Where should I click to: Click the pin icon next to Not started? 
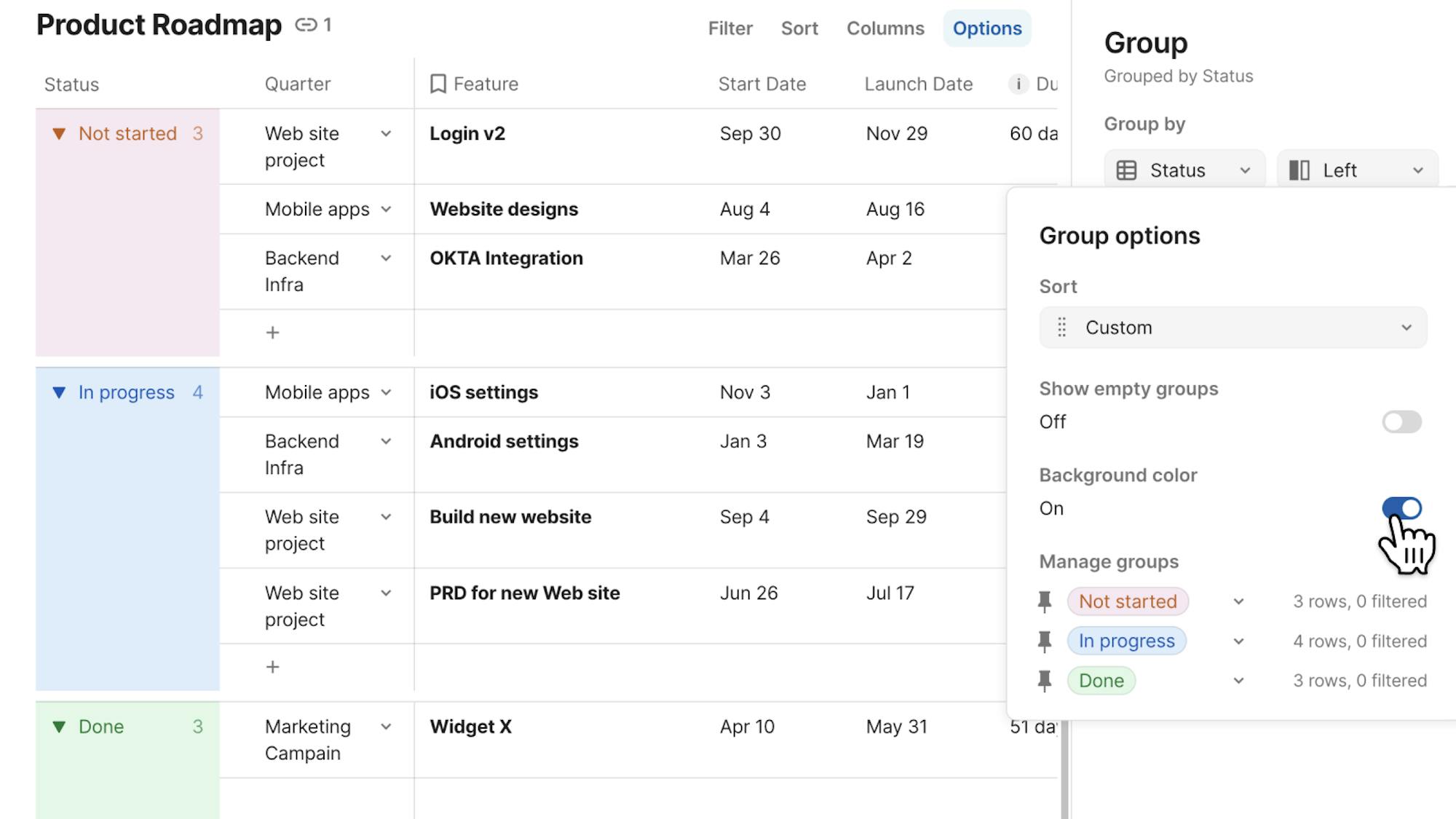[x=1045, y=601]
